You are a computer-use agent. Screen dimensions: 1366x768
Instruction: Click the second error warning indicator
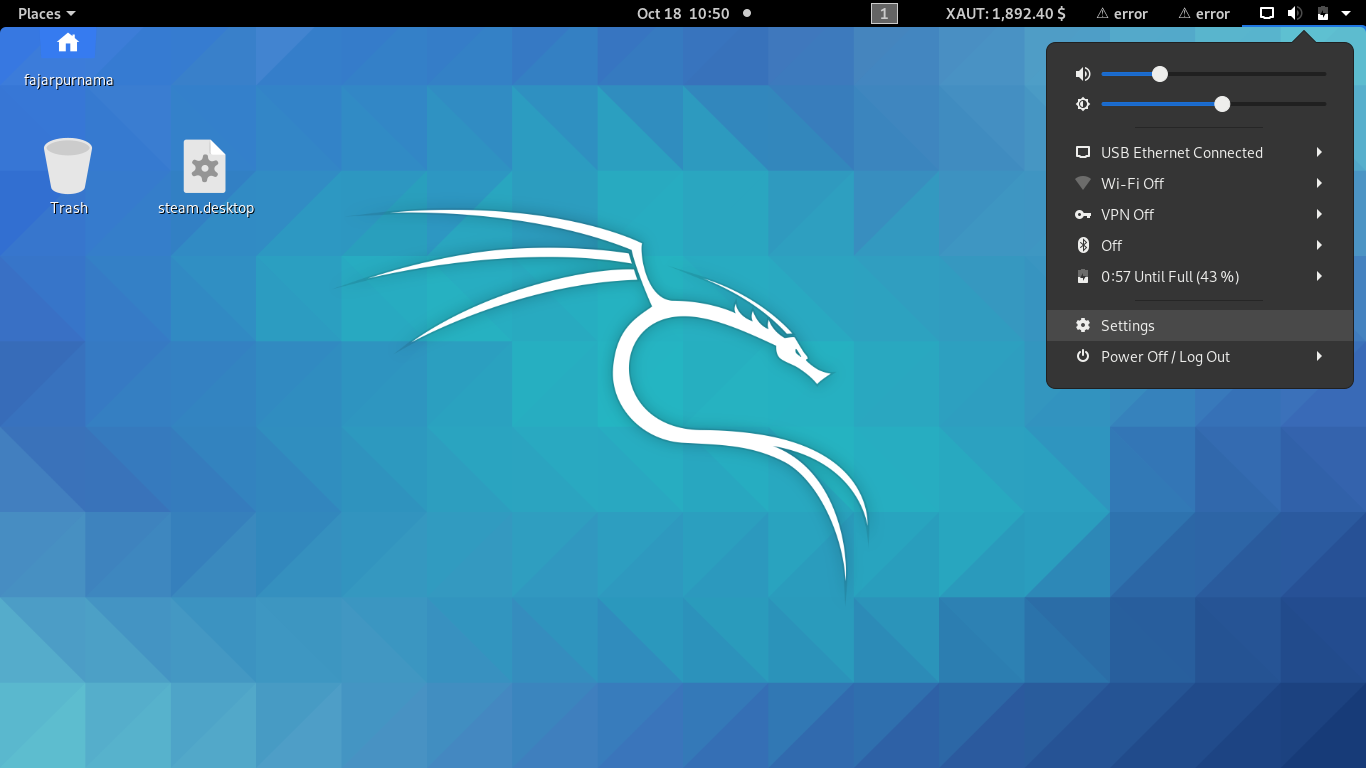tap(1204, 13)
